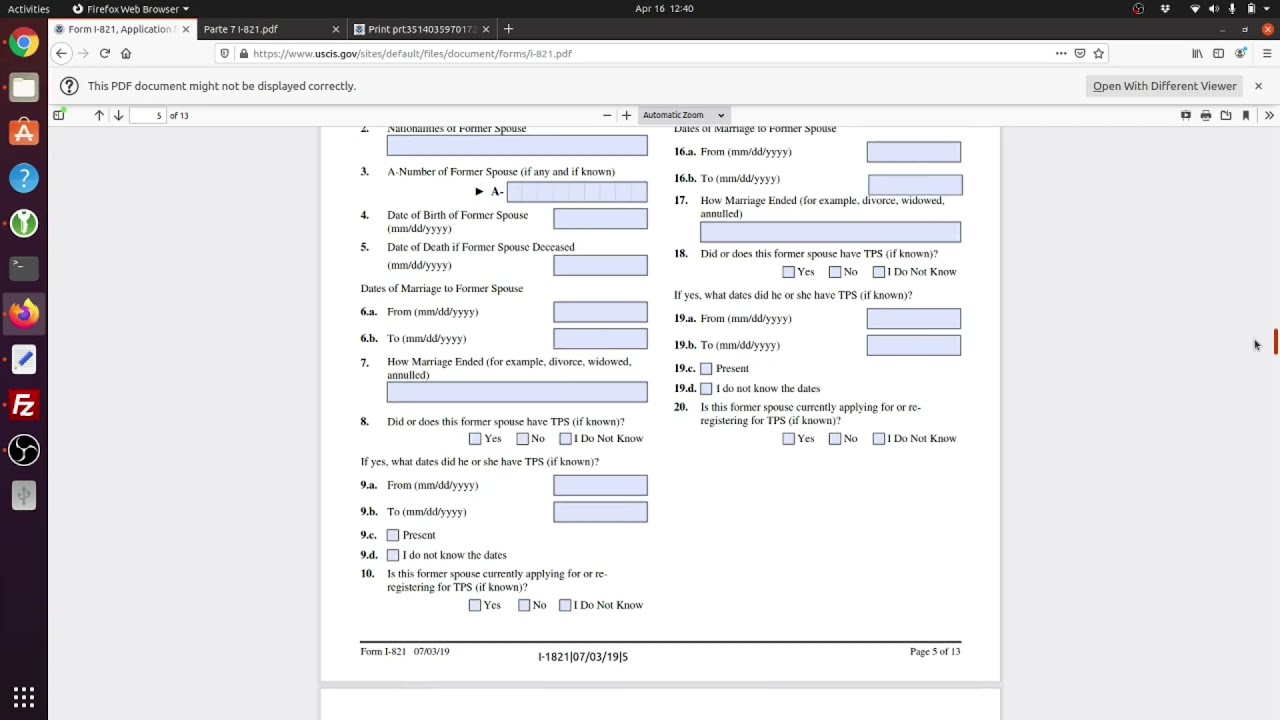Switch PDF to presentation mode

tap(1186, 115)
